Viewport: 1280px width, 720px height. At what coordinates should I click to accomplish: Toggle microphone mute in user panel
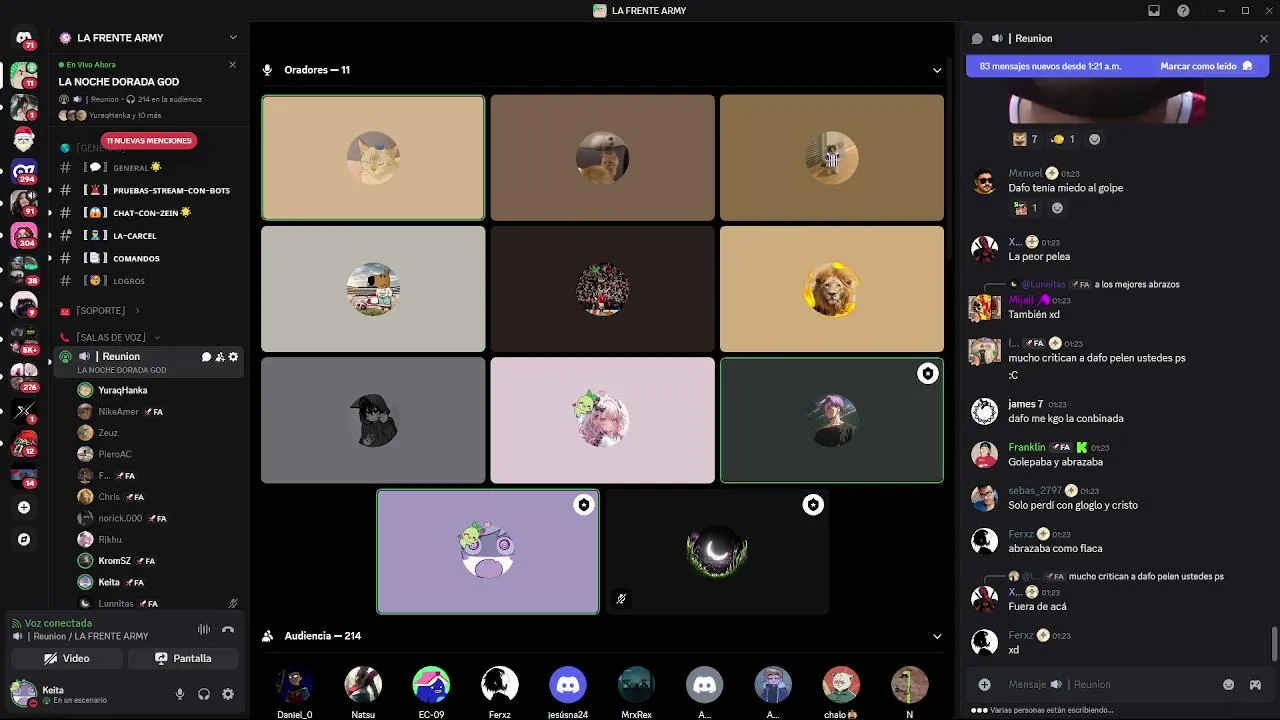(180, 694)
